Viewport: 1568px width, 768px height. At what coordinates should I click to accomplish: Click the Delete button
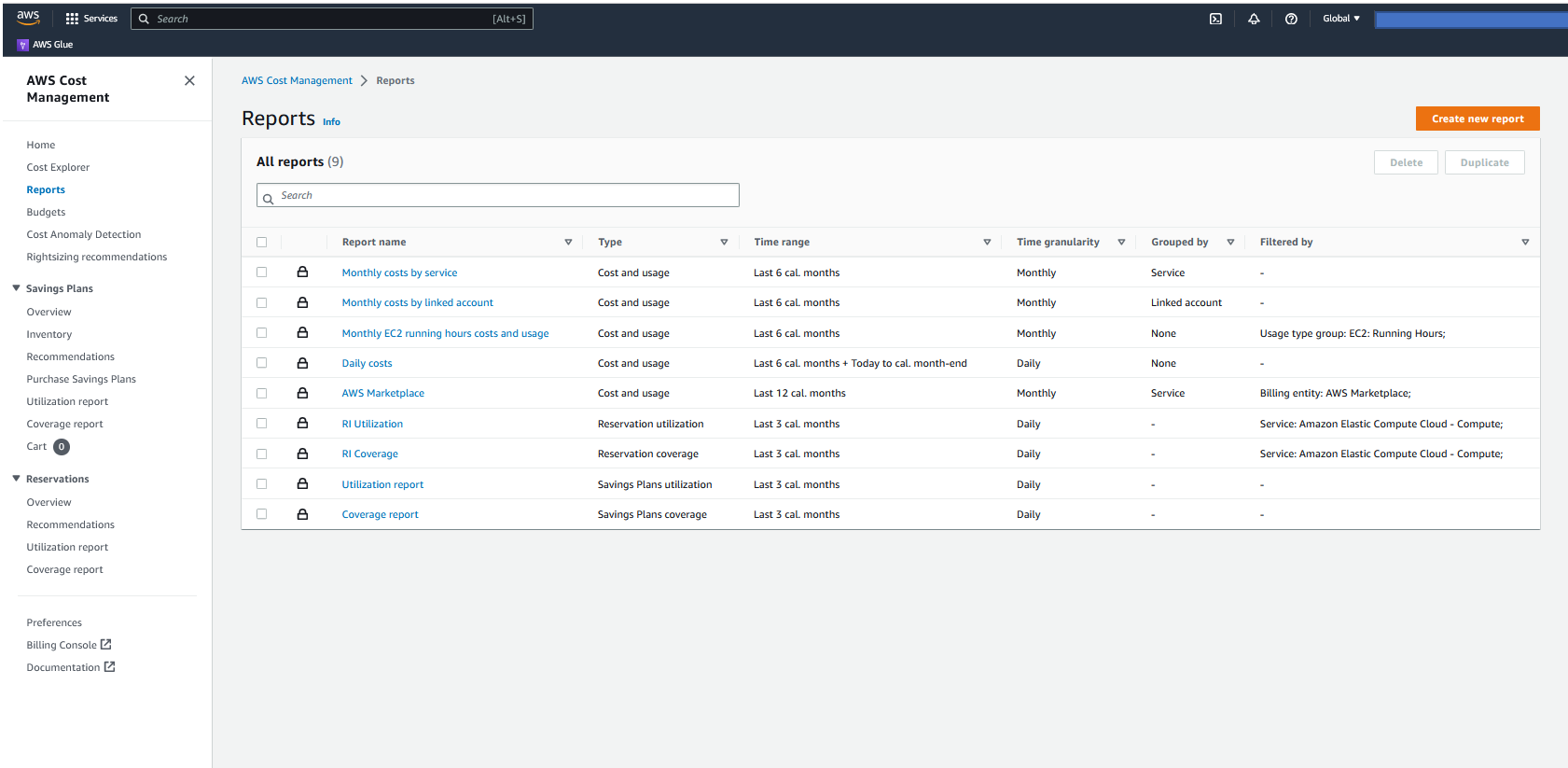point(1406,162)
